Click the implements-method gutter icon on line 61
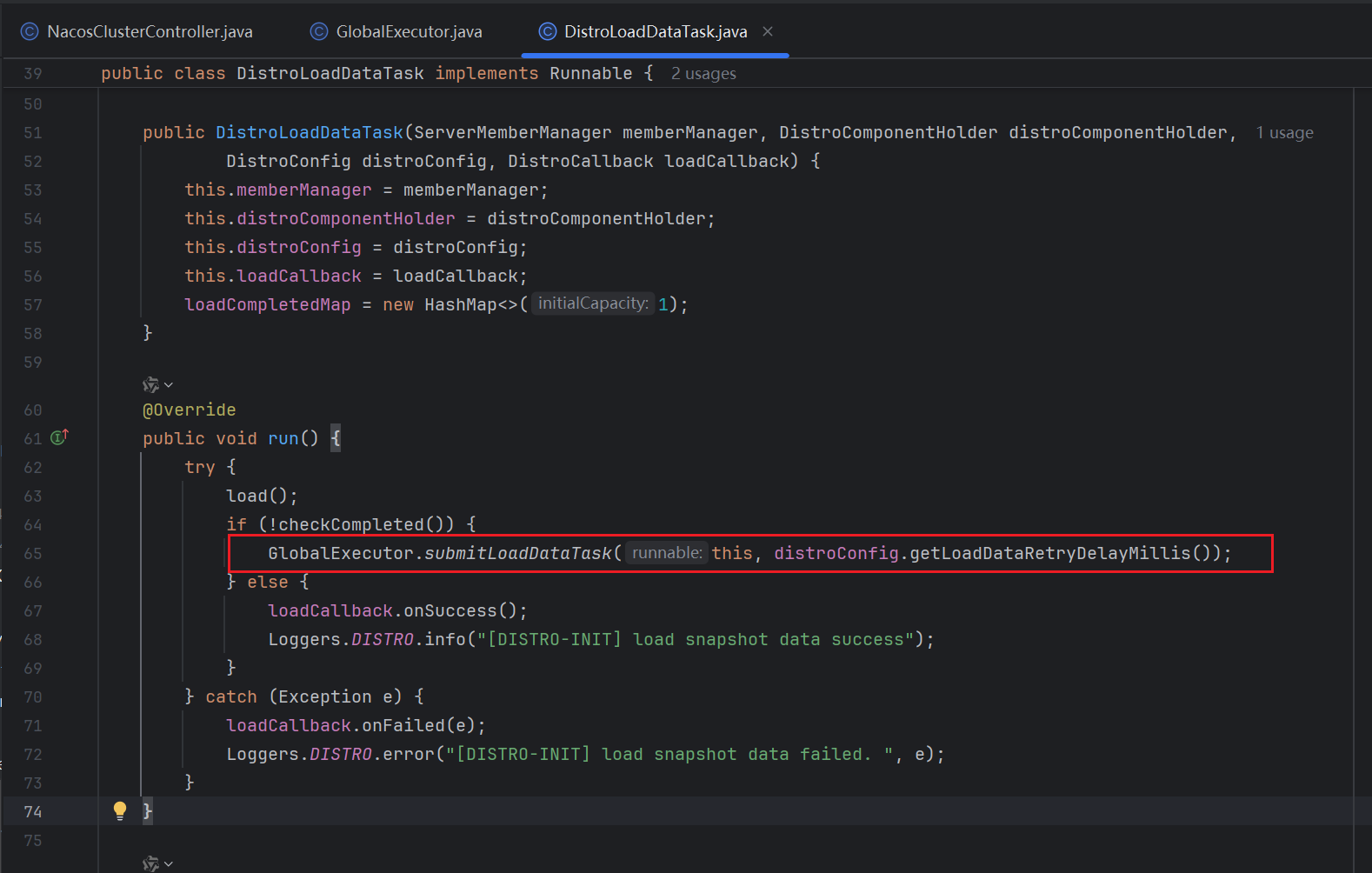Image resolution: width=1372 pixels, height=873 pixels. 59,437
